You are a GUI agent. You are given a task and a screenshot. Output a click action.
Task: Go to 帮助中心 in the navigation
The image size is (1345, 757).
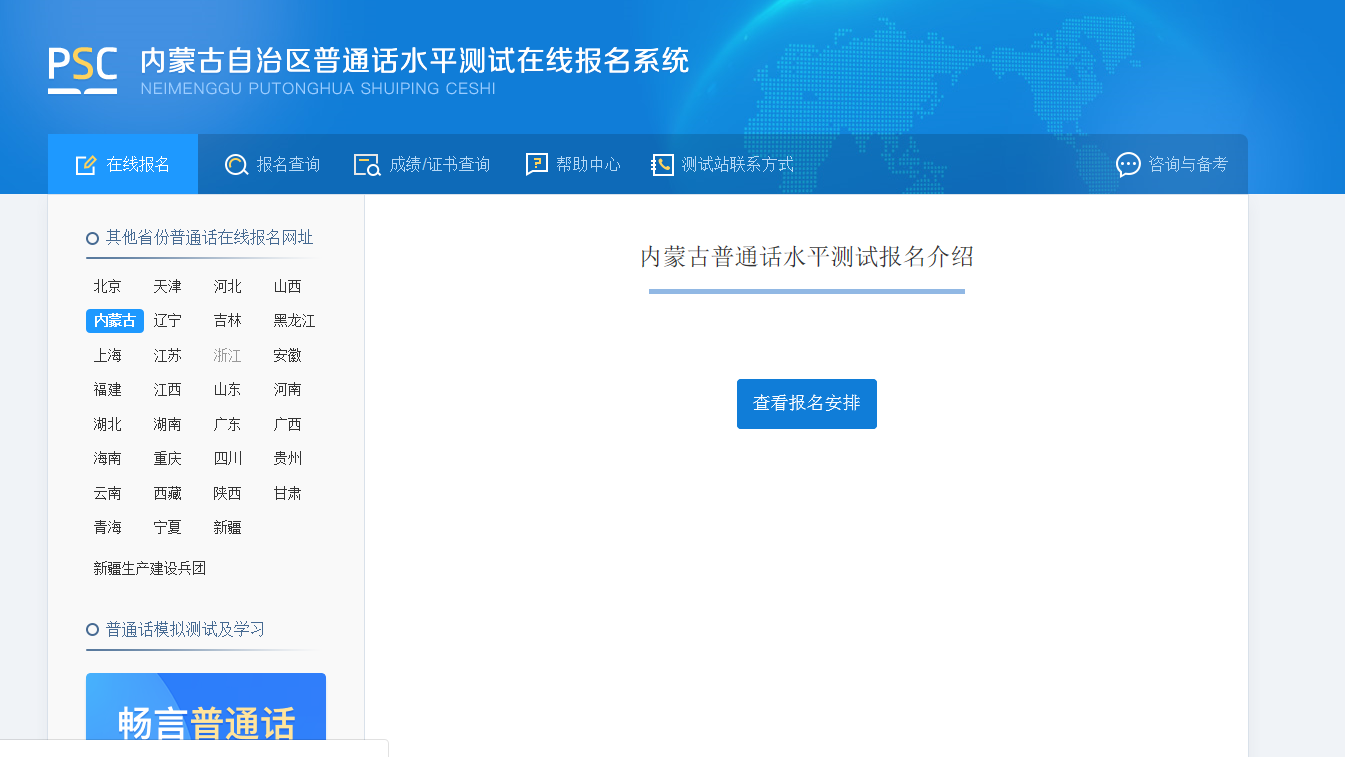[574, 164]
